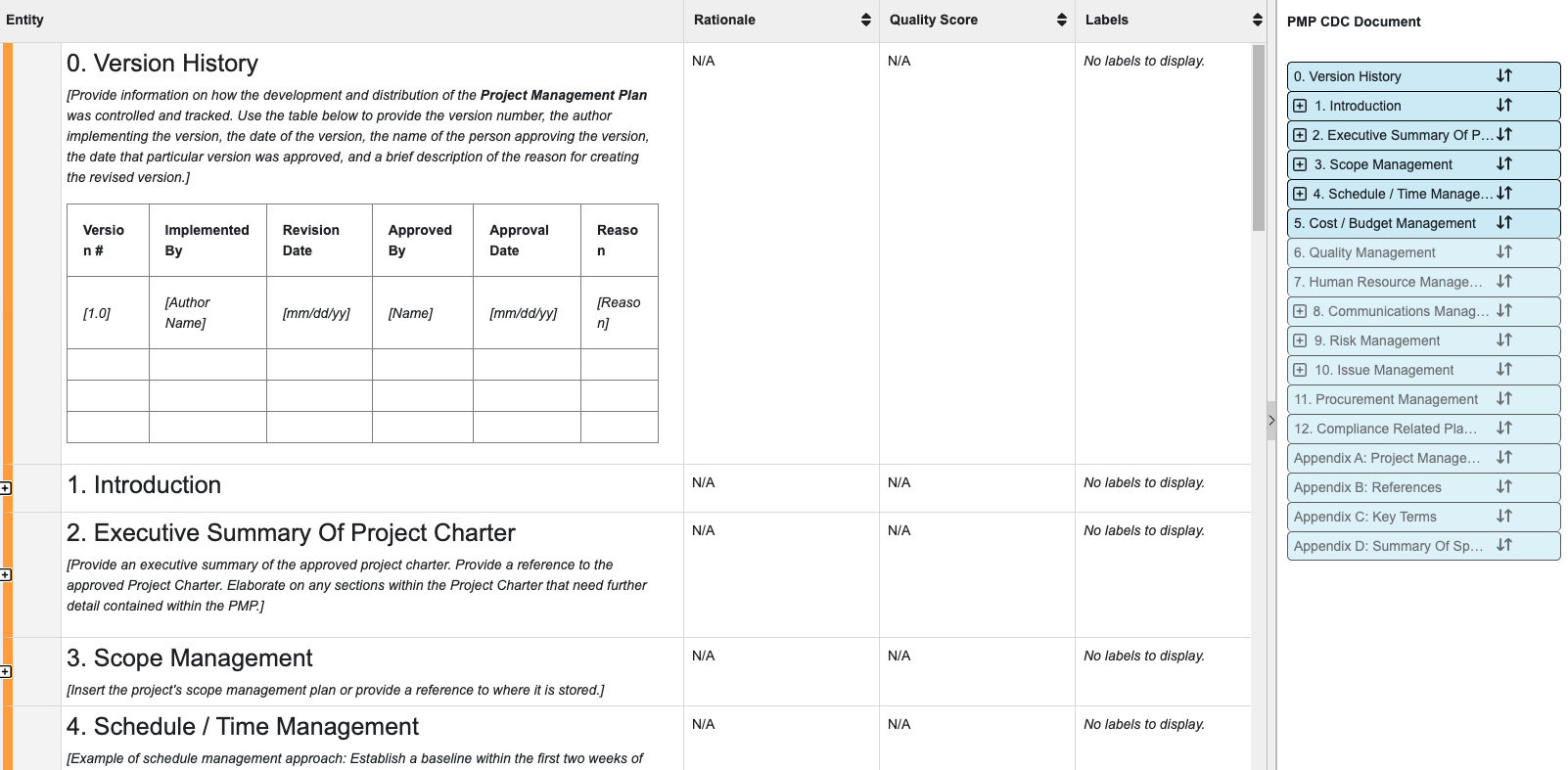Viewport: 1568px width, 770px height.
Task: Collapse the document outline panel via the chevron
Action: pyautogui.click(x=1270, y=421)
